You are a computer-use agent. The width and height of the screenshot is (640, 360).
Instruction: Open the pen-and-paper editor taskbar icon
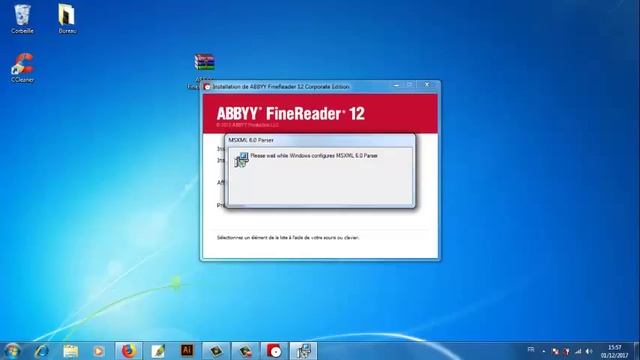click(x=158, y=351)
